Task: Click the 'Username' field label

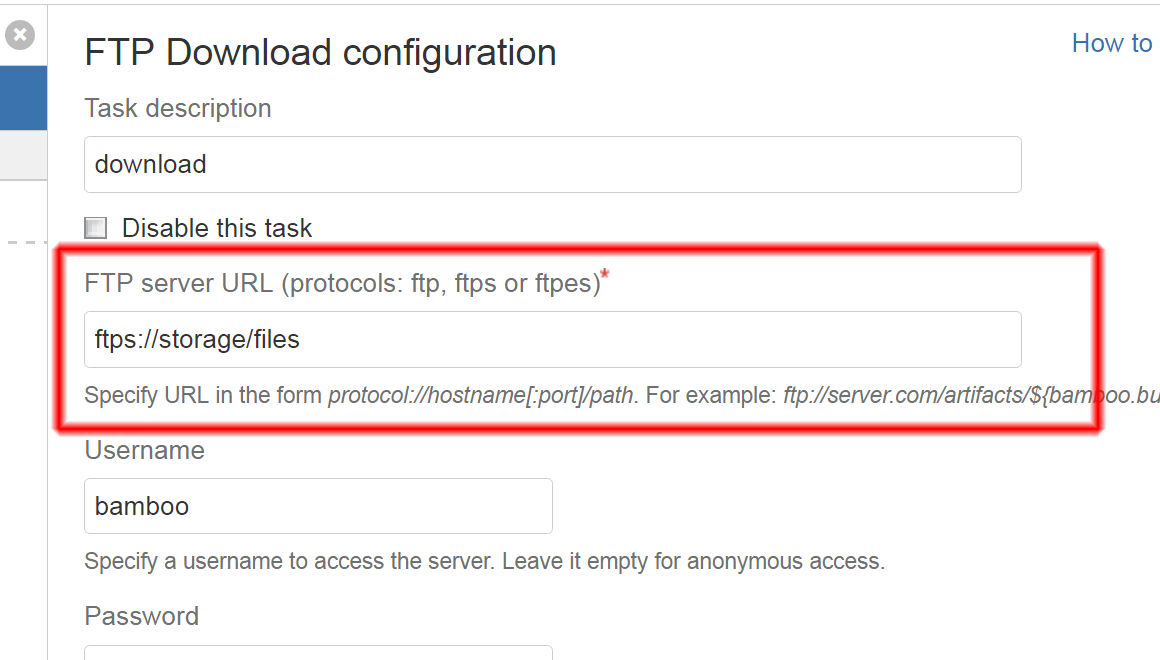Action: pos(144,450)
